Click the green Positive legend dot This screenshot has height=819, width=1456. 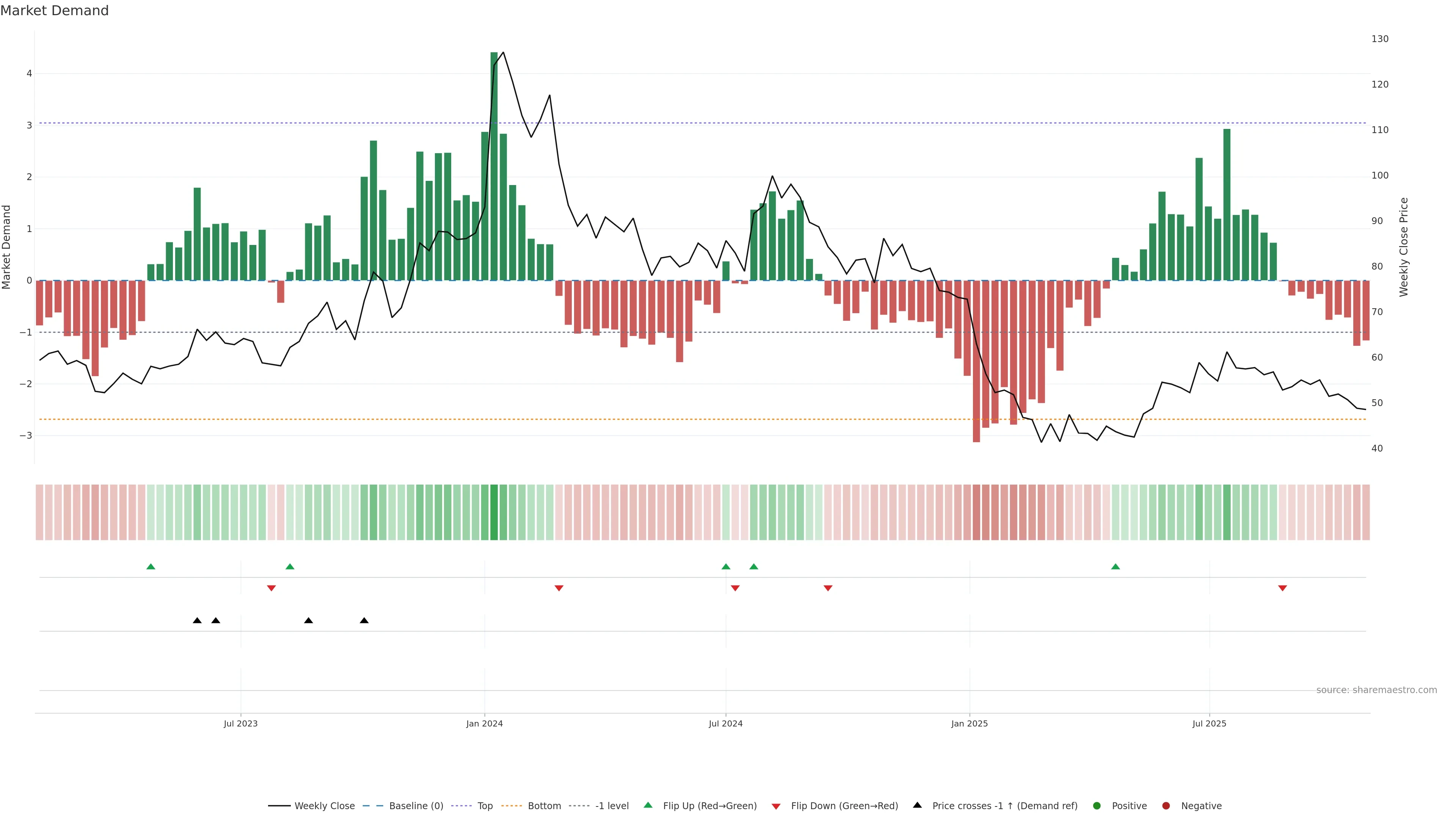tap(1097, 805)
